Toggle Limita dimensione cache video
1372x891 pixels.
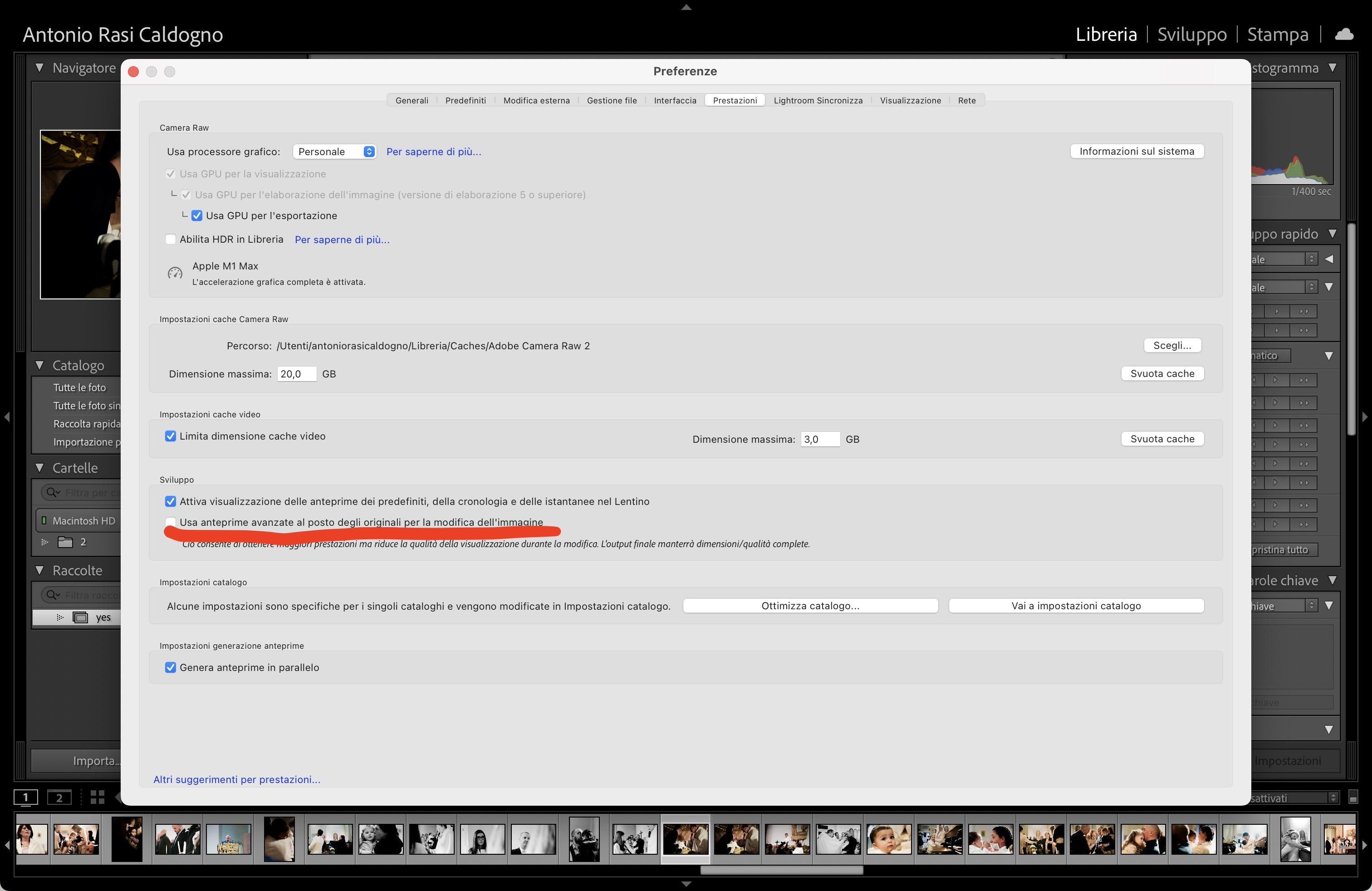pyautogui.click(x=171, y=436)
